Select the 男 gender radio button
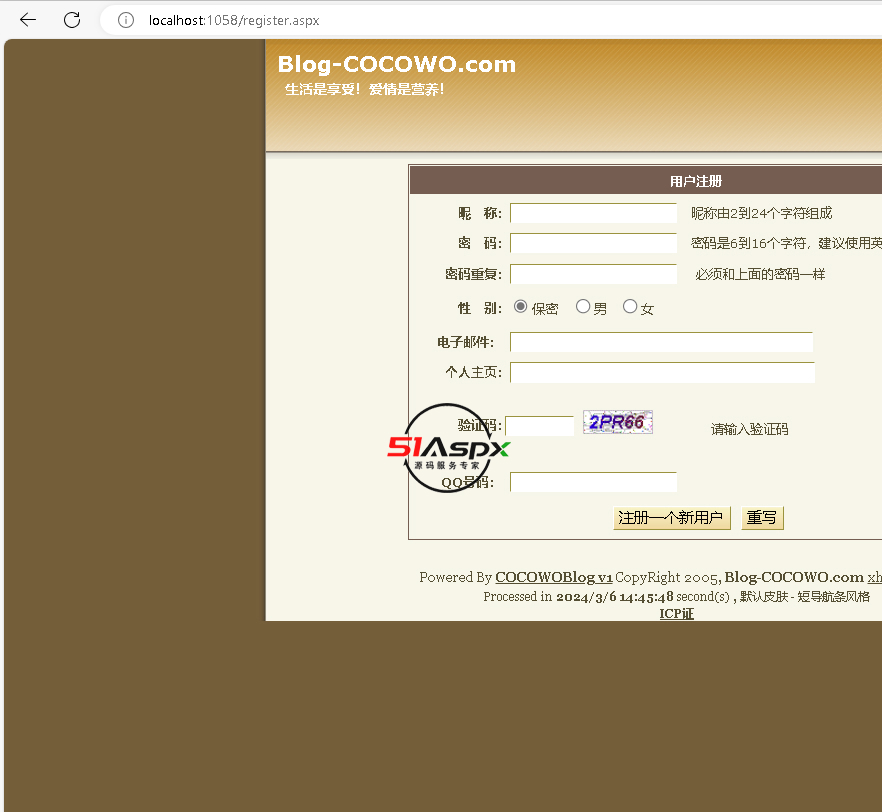This screenshot has width=882, height=812. click(x=583, y=306)
